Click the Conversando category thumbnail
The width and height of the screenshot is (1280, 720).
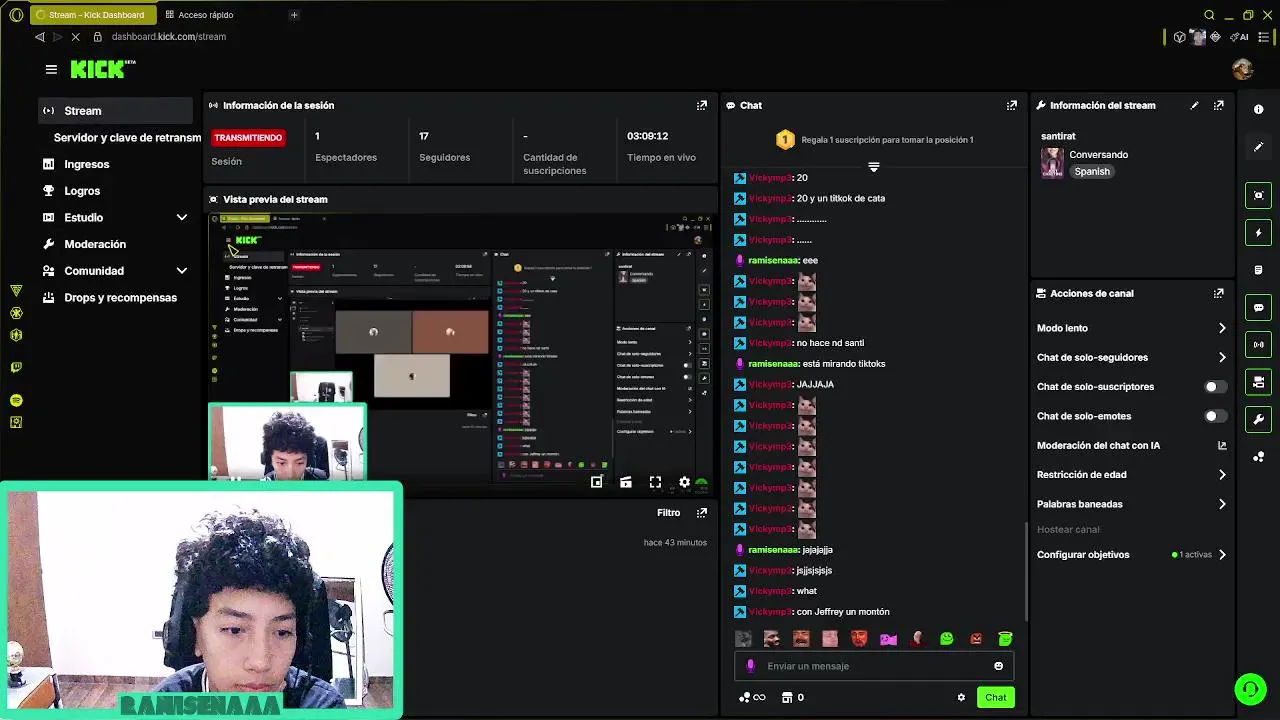[1052, 163]
